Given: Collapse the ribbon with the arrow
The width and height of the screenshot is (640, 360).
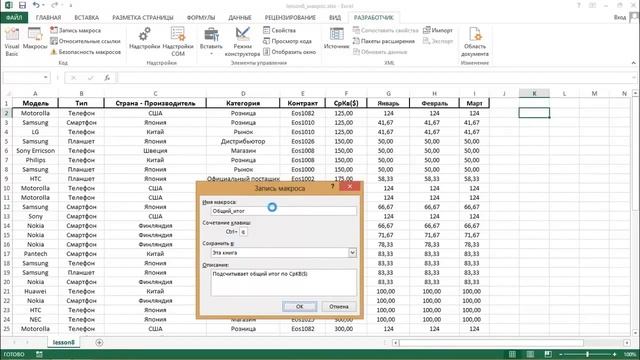Looking at the screenshot, I should (x=633, y=63).
